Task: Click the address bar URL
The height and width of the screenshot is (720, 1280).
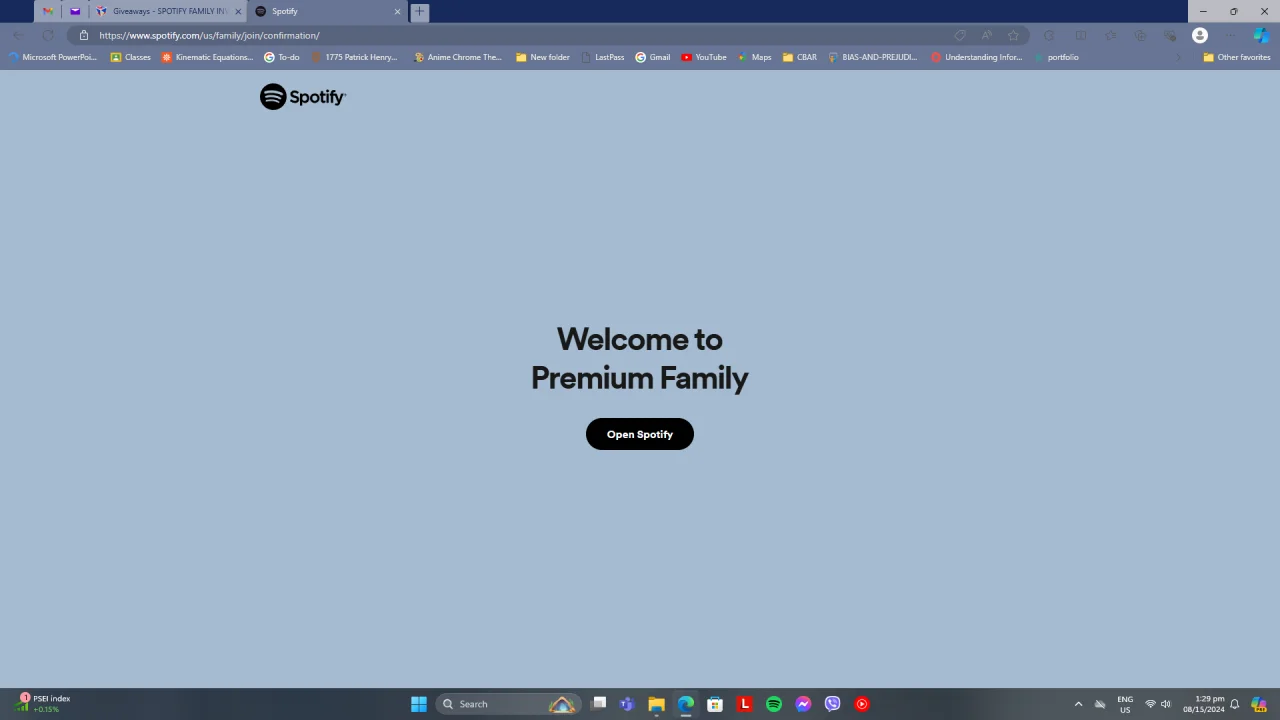Action: click(209, 35)
